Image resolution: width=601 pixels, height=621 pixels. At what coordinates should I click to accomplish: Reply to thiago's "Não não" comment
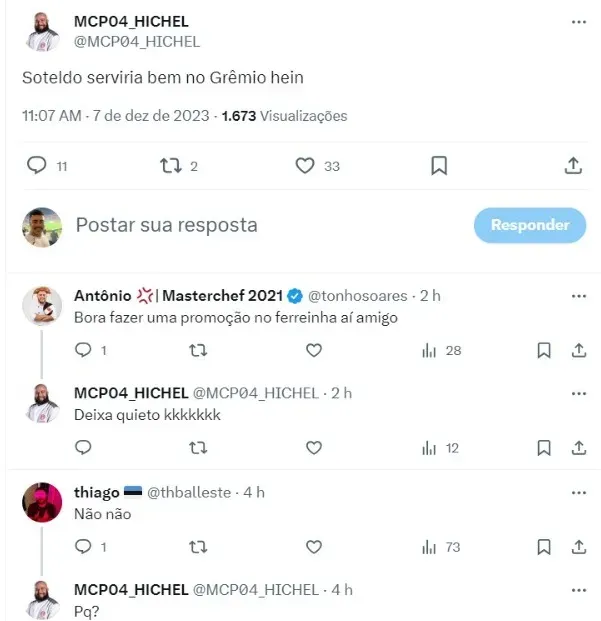coord(84,546)
